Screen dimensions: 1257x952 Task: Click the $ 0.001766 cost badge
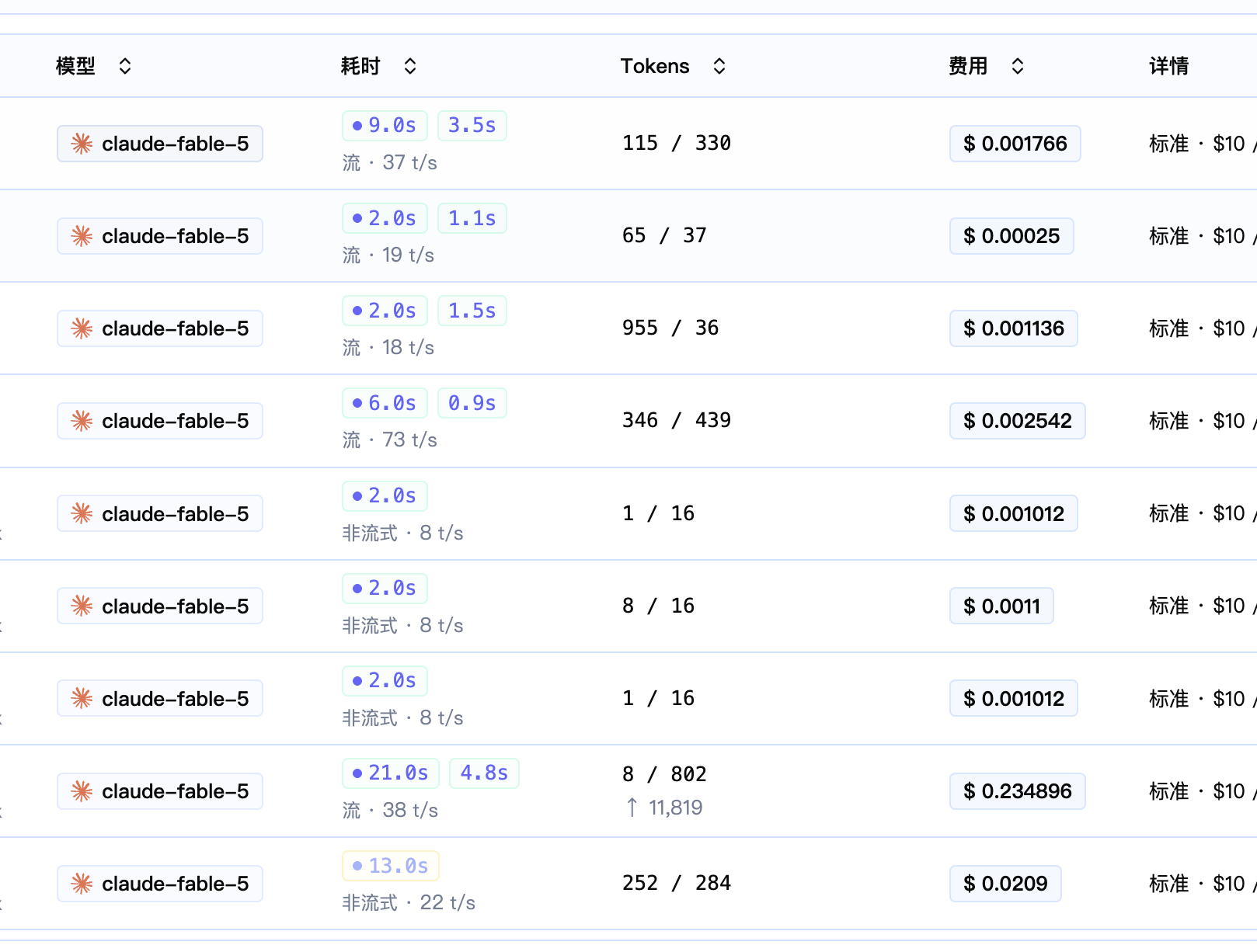tap(1015, 144)
